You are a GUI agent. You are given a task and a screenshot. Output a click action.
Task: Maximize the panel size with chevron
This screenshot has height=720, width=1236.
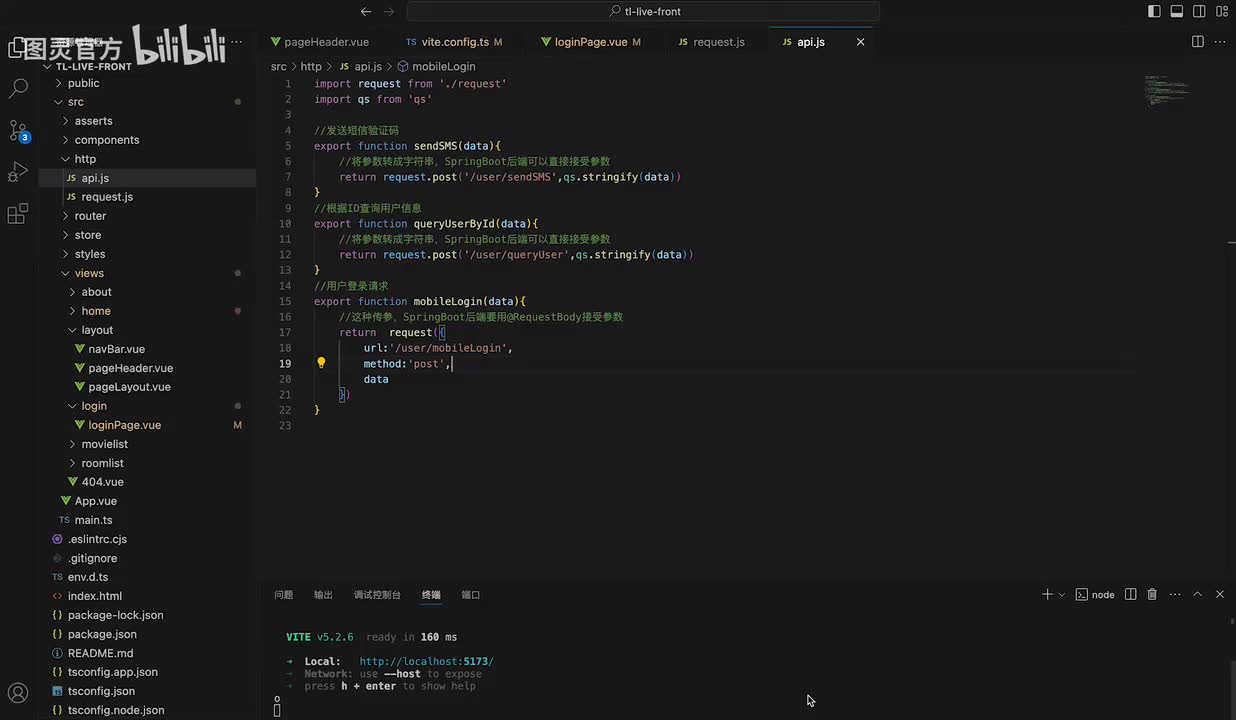point(1198,594)
